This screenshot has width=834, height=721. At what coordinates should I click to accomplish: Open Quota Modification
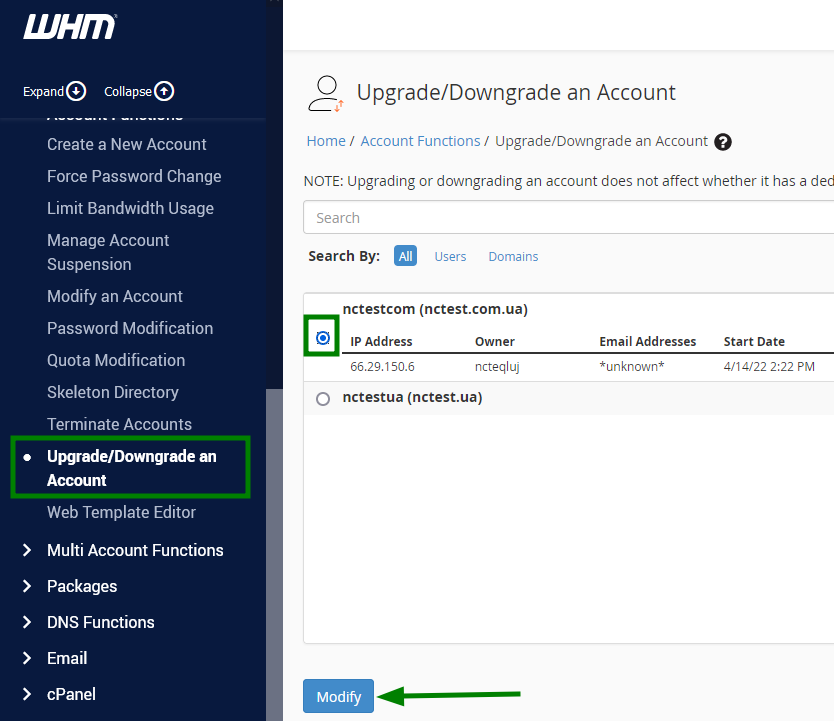[x=116, y=360]
